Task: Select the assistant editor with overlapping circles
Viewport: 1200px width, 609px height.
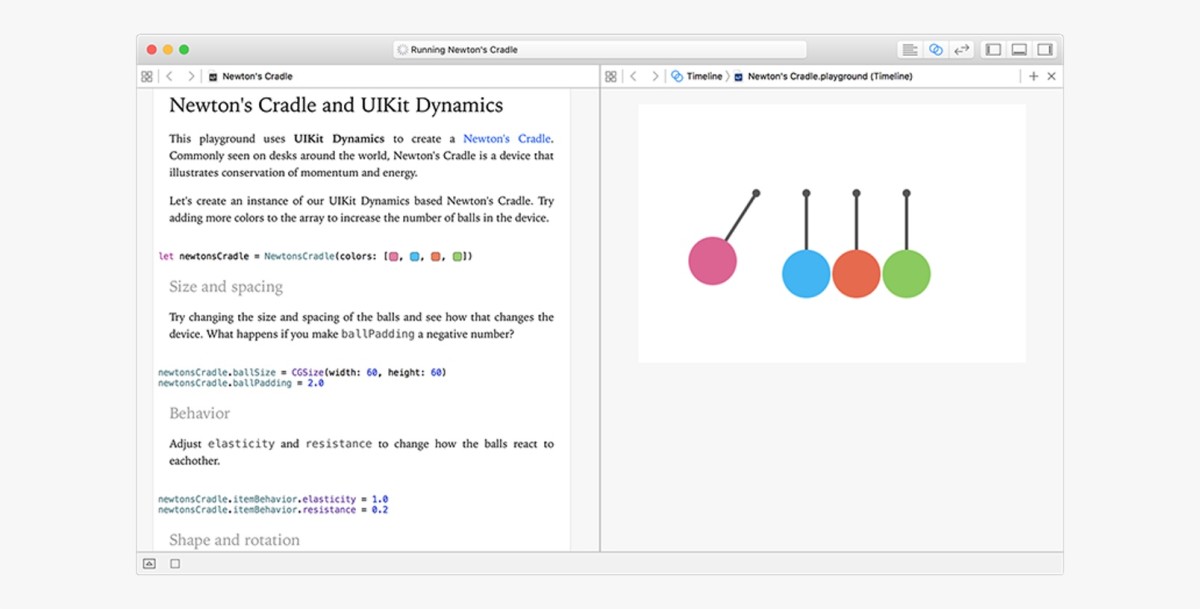Action: (936, 49)
